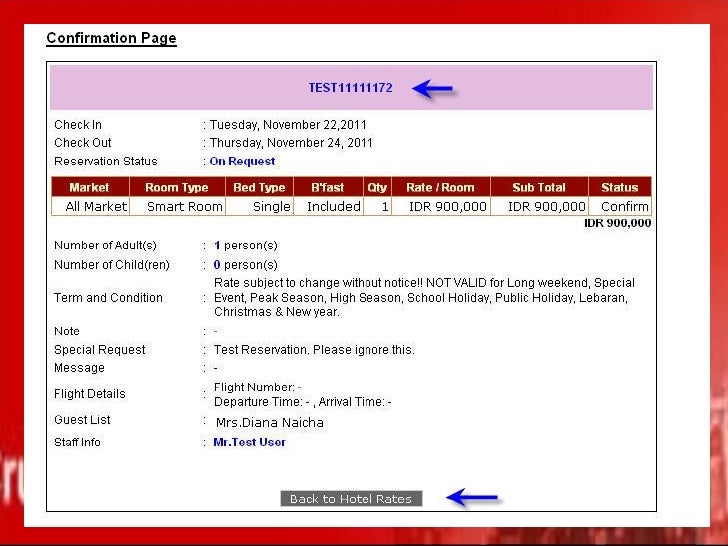
Task: Click the Back to Hotel Rates button
Action: point(351,499)
